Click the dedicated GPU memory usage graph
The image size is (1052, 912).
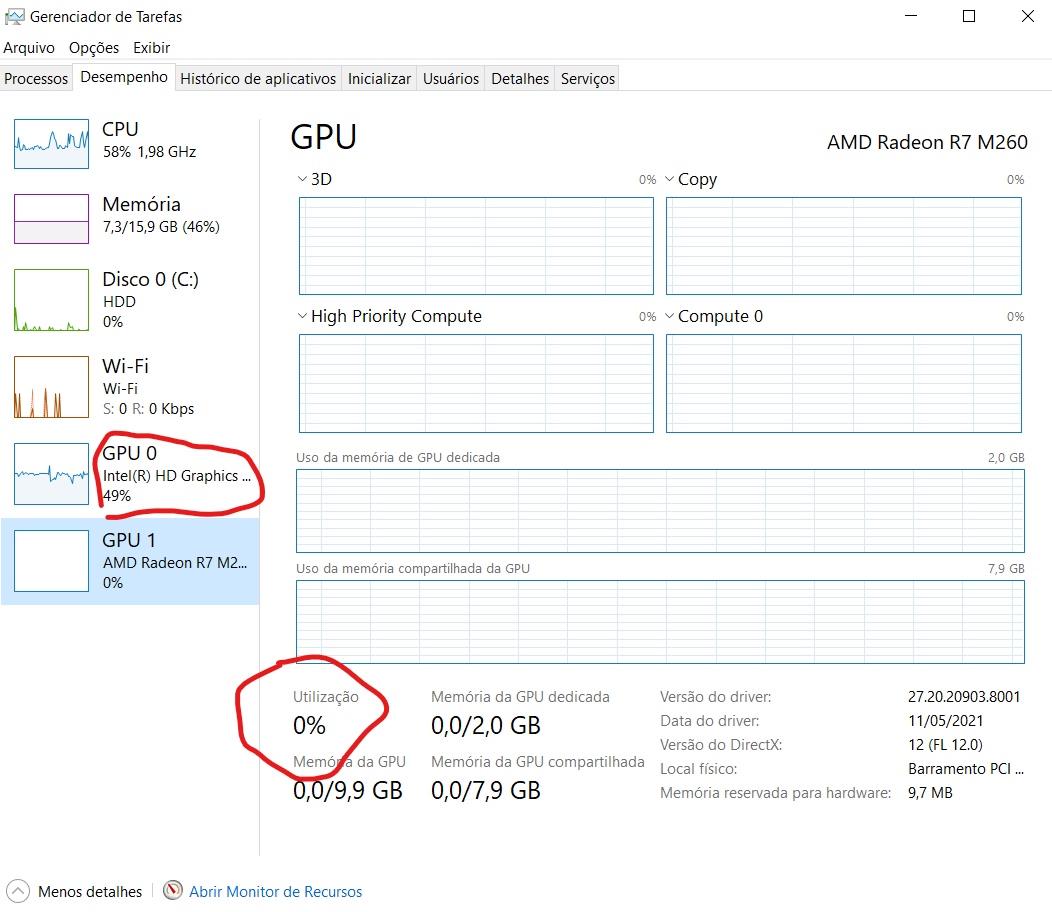point(660,511)
